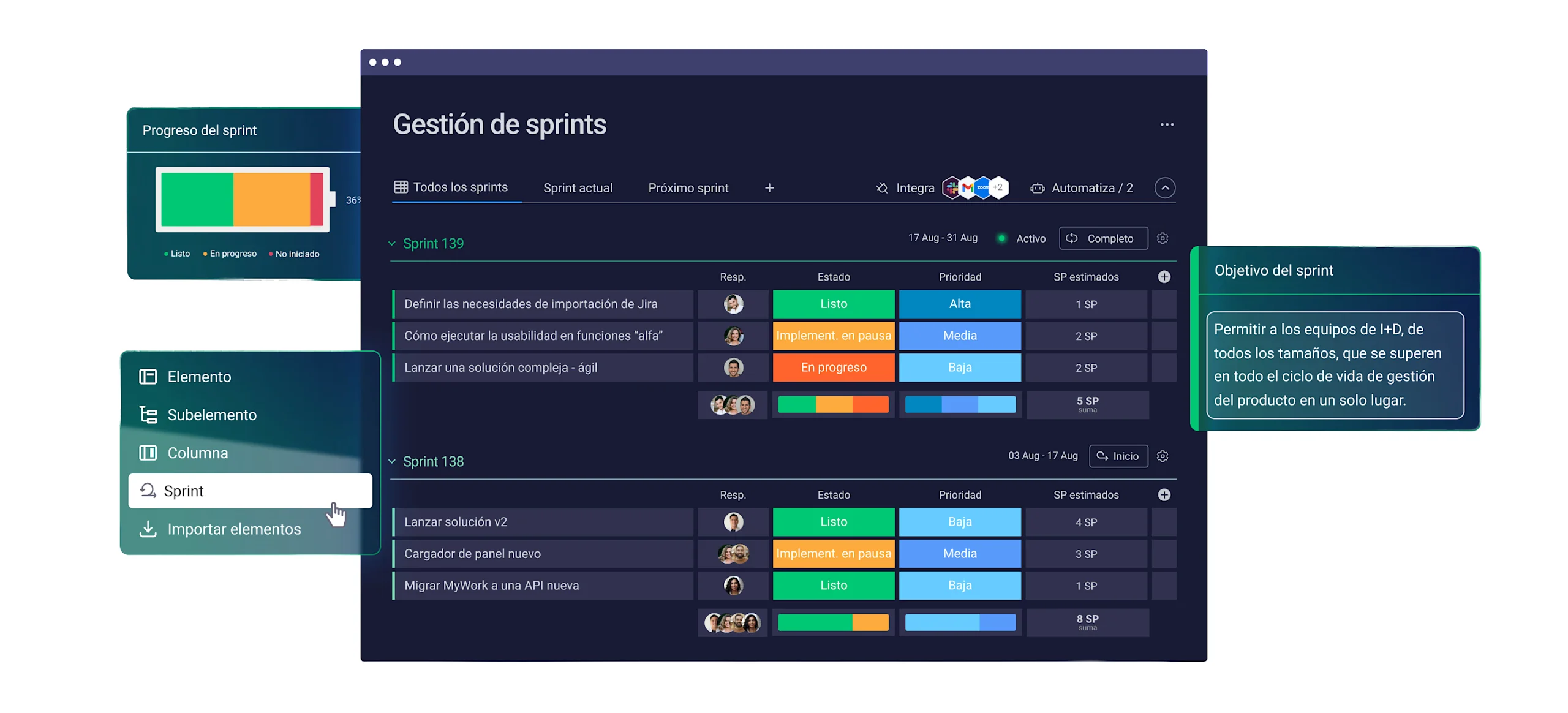
Task: Open avatar of Cómo ejecutar la usabilidad row
Action: point(733,336)
